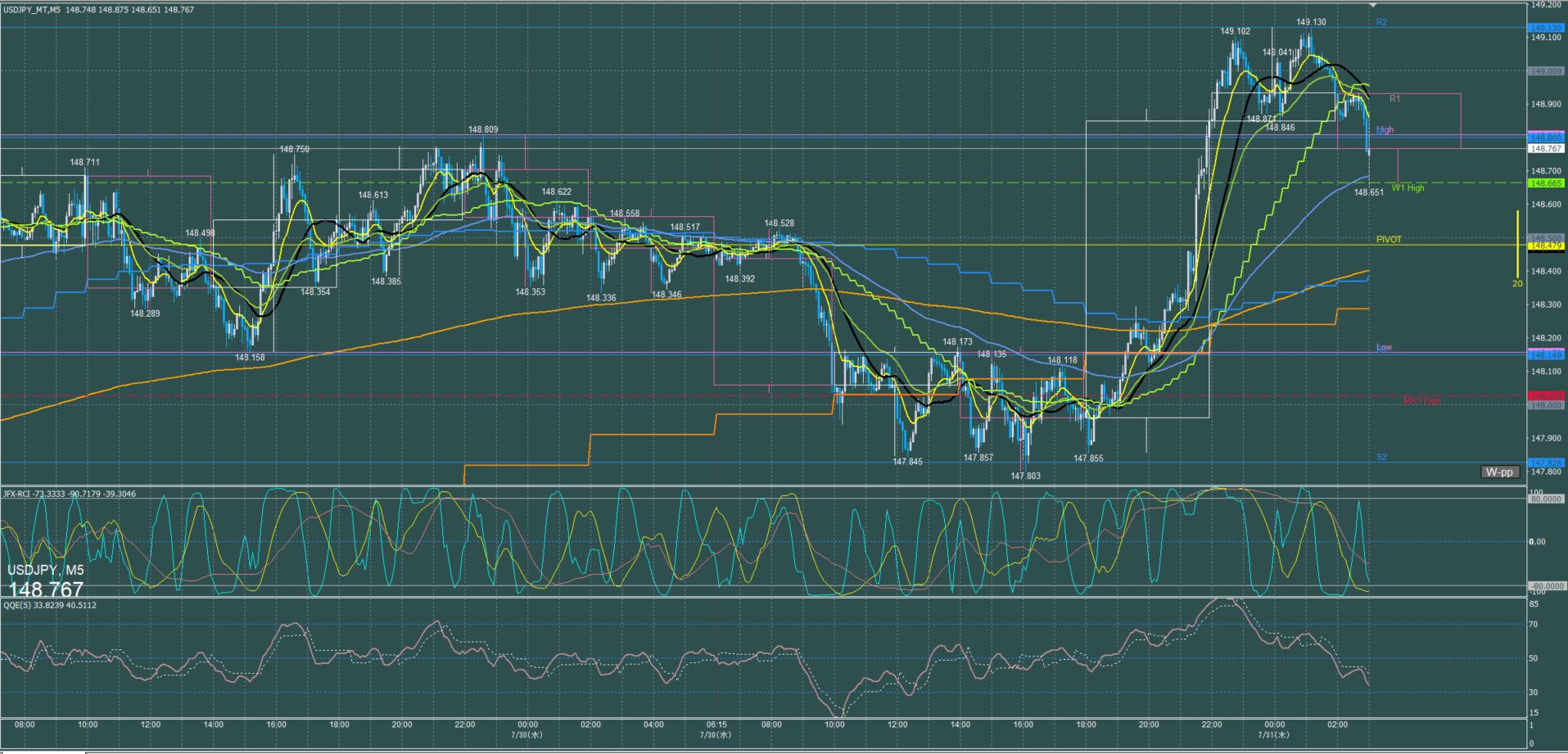The height and width of the screenshot is (754, 1568).
Task: Click the 148.665 green price tag on axis
Action: (x=1546, y=183)
